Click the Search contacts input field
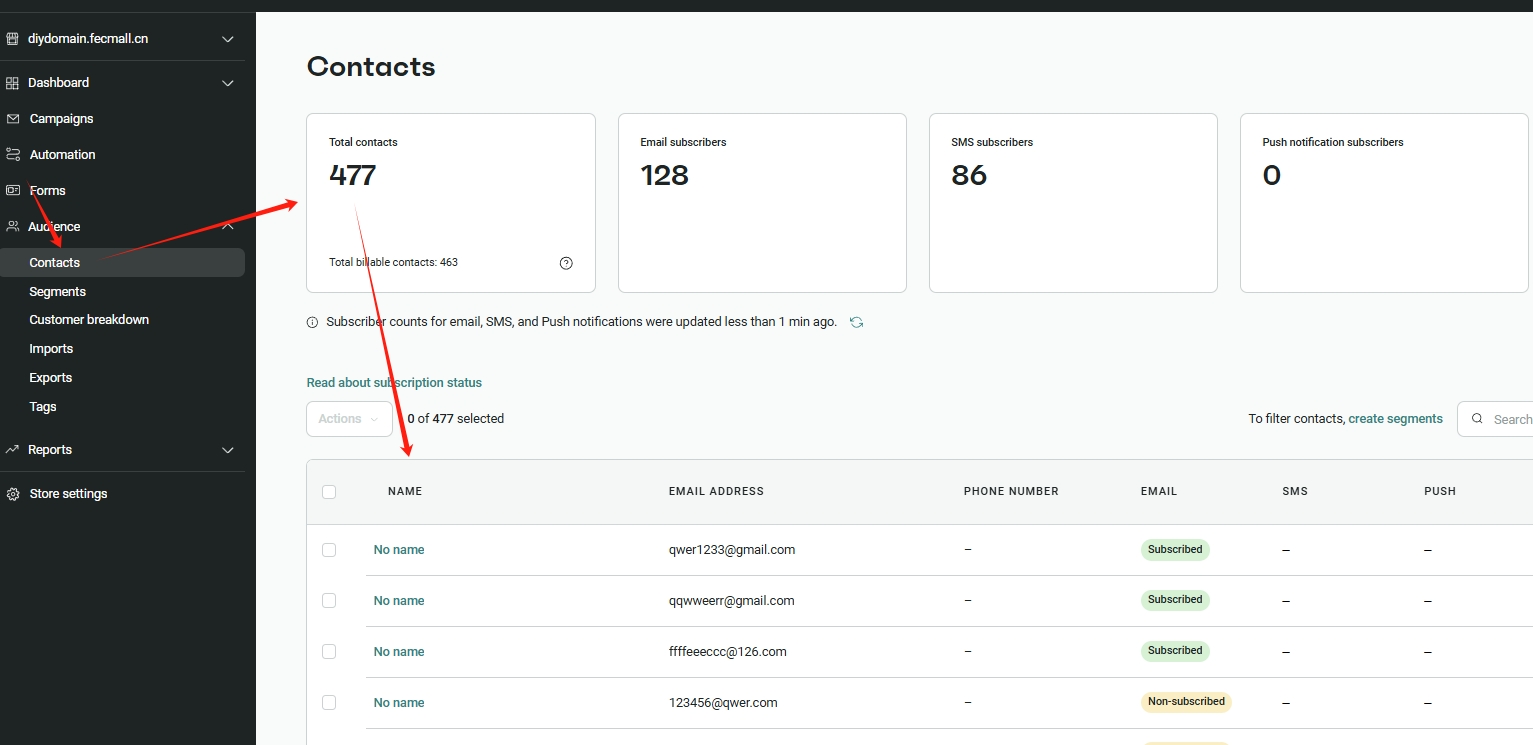Screen dimensions: 1533x745 pyautogui.click(x=1505, y=419)
